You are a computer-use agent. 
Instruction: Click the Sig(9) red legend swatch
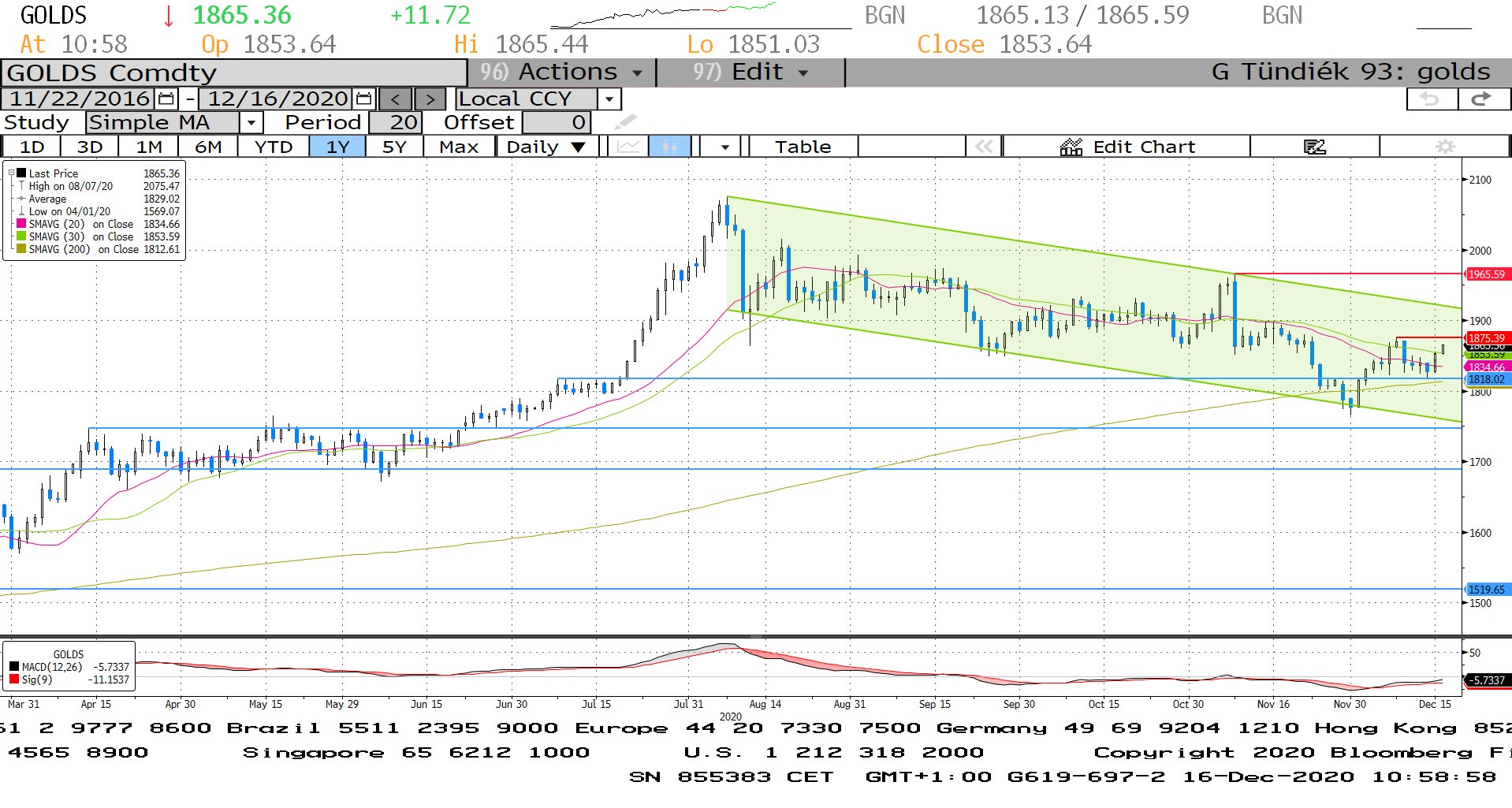[14, 680]
